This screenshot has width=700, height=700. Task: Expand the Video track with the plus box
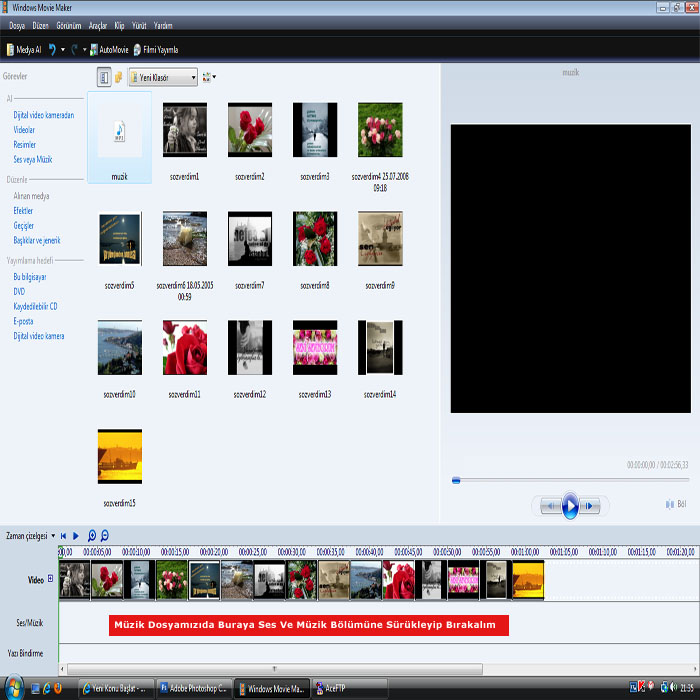(x=51, y=579)
